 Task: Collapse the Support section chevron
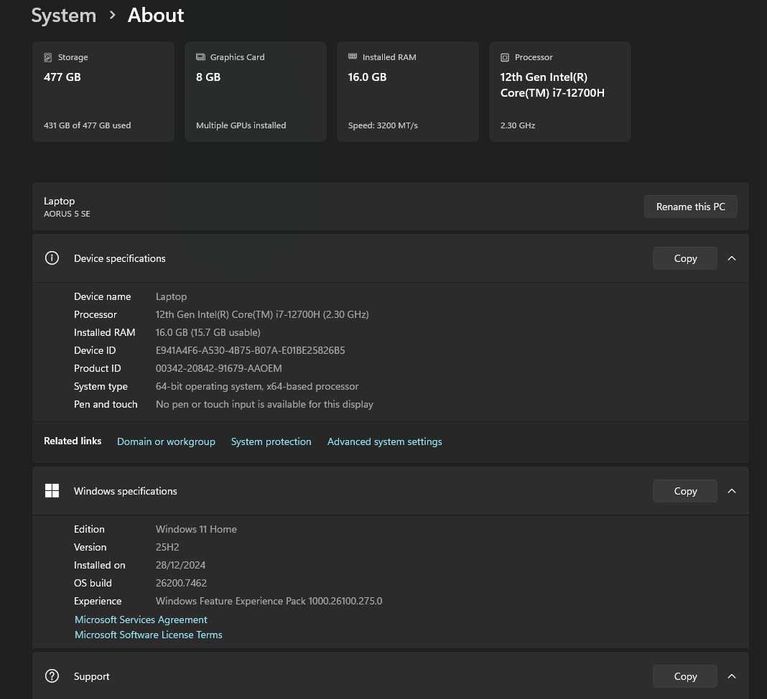coord(732,676)
